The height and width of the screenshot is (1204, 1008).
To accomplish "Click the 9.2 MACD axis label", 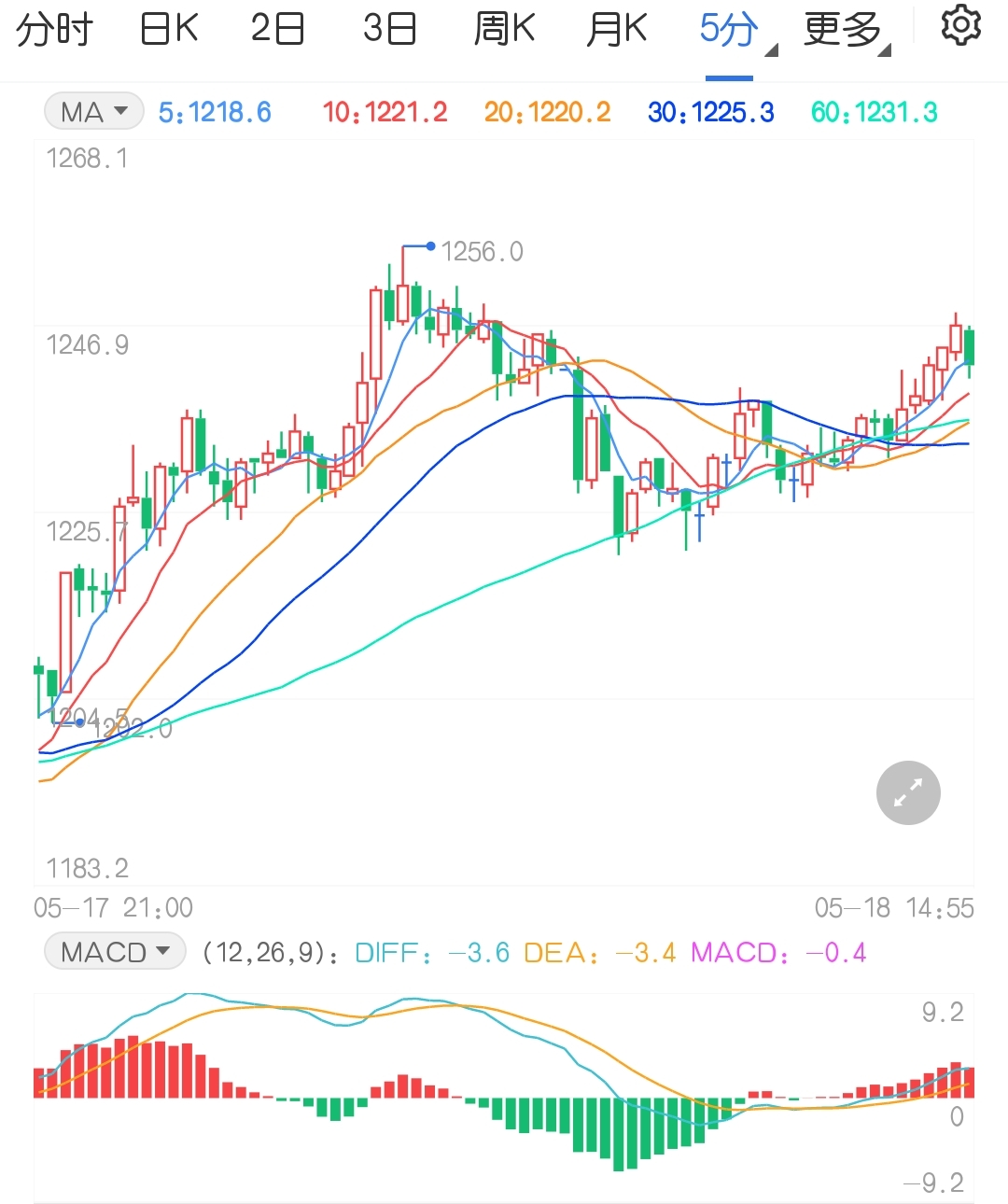I will (943, 1013).
